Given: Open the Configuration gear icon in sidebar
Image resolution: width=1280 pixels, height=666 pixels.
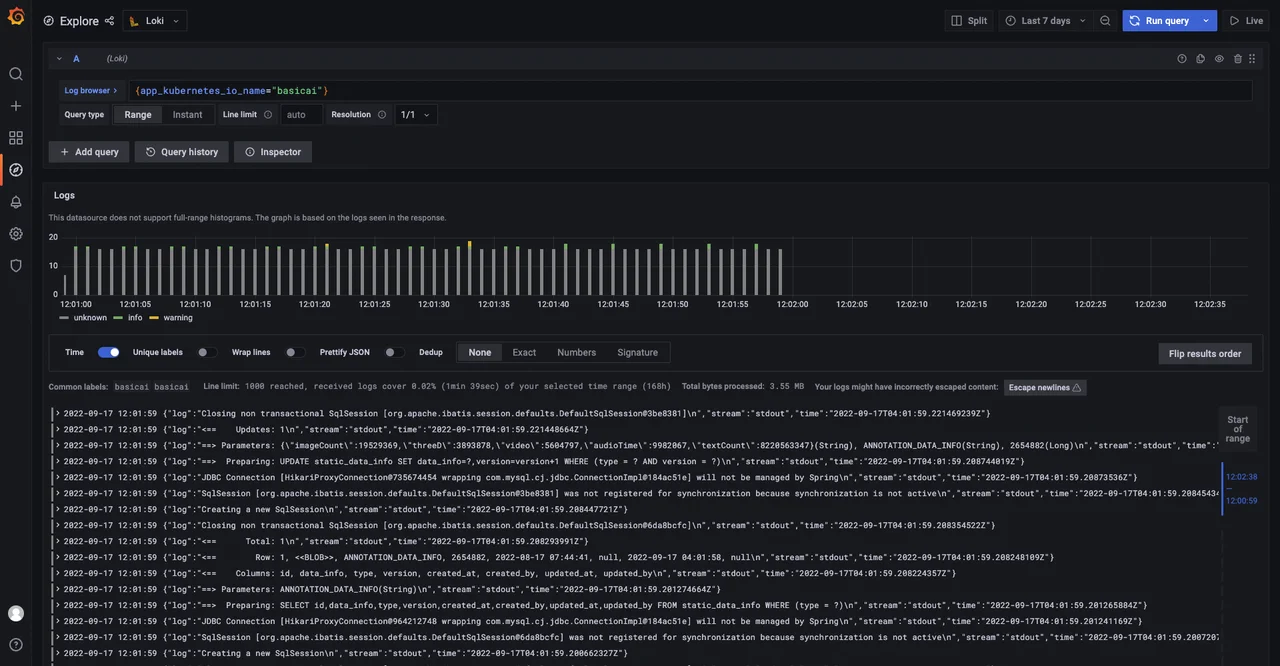Looking at the screenshot, I should pos(16,234).
